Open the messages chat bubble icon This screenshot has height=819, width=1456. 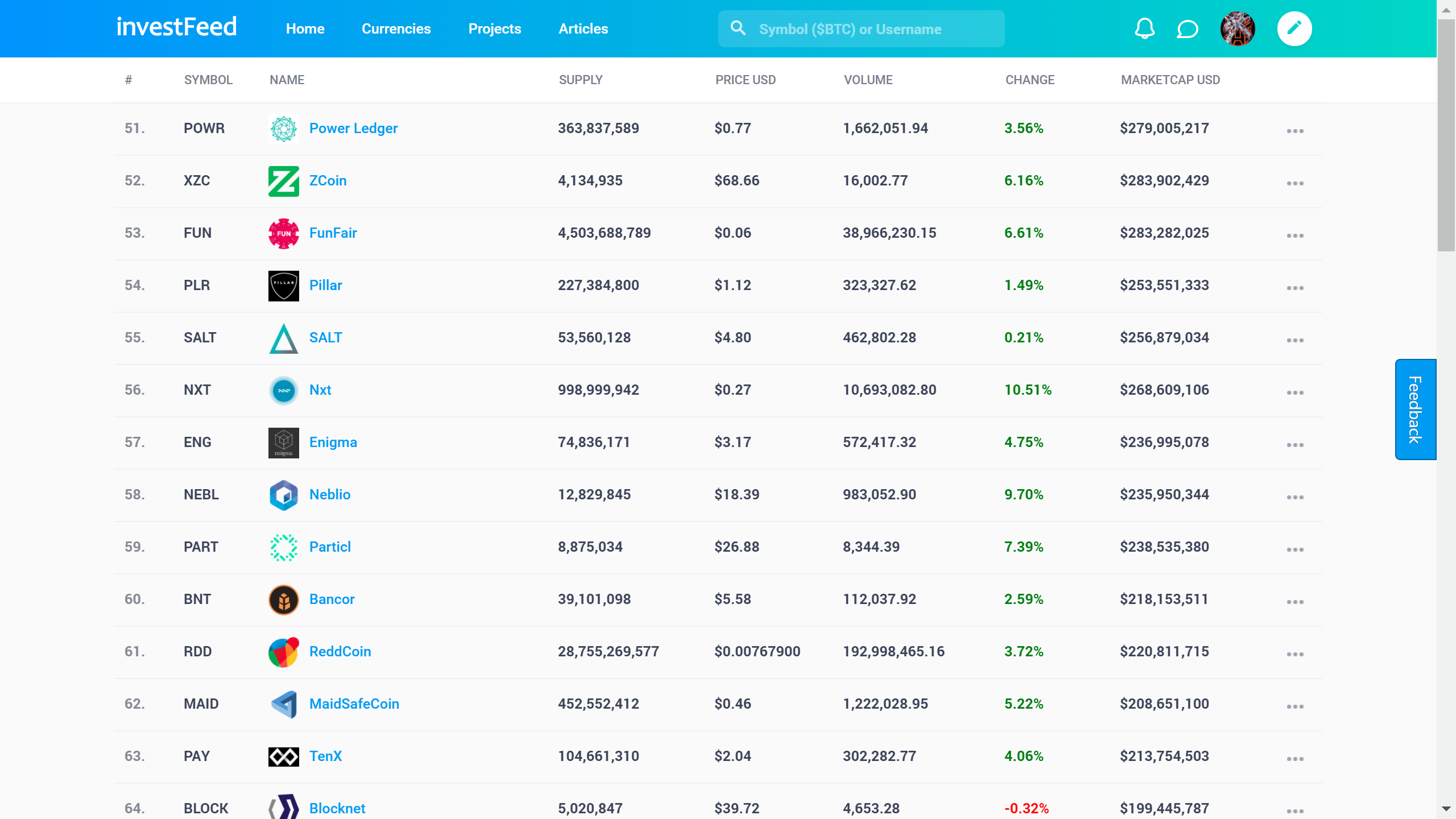(x=1187, y=29)
